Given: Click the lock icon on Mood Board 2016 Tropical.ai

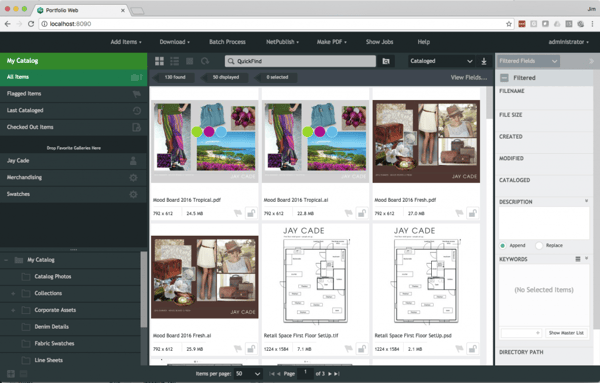Looking at the screenshot, I should [x=362, y=213].
